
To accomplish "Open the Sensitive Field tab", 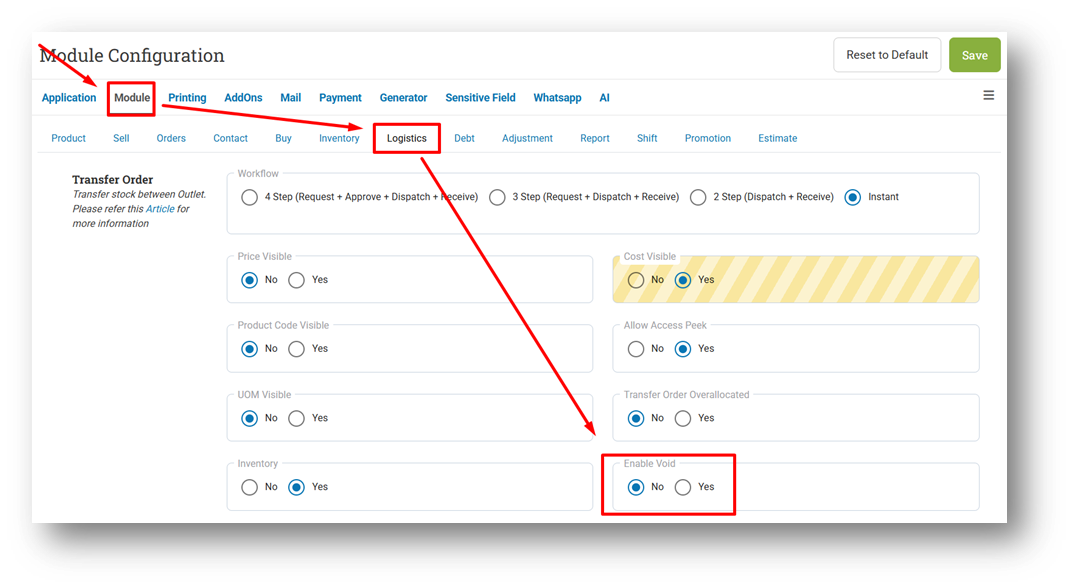I will point(481,98).
